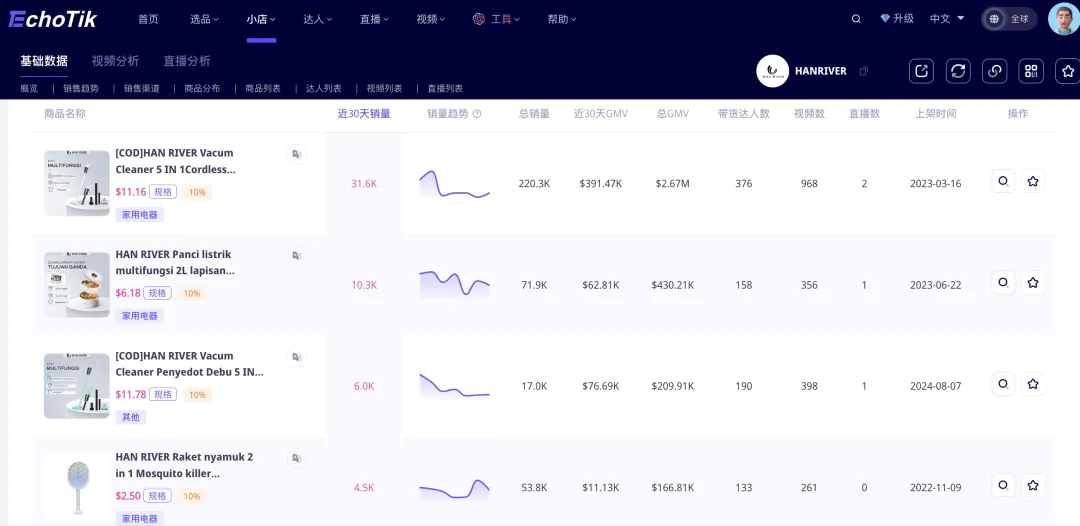Open the 中文 language dropdown
This screenshot has width=1080, height=526.
click(947, 19)
